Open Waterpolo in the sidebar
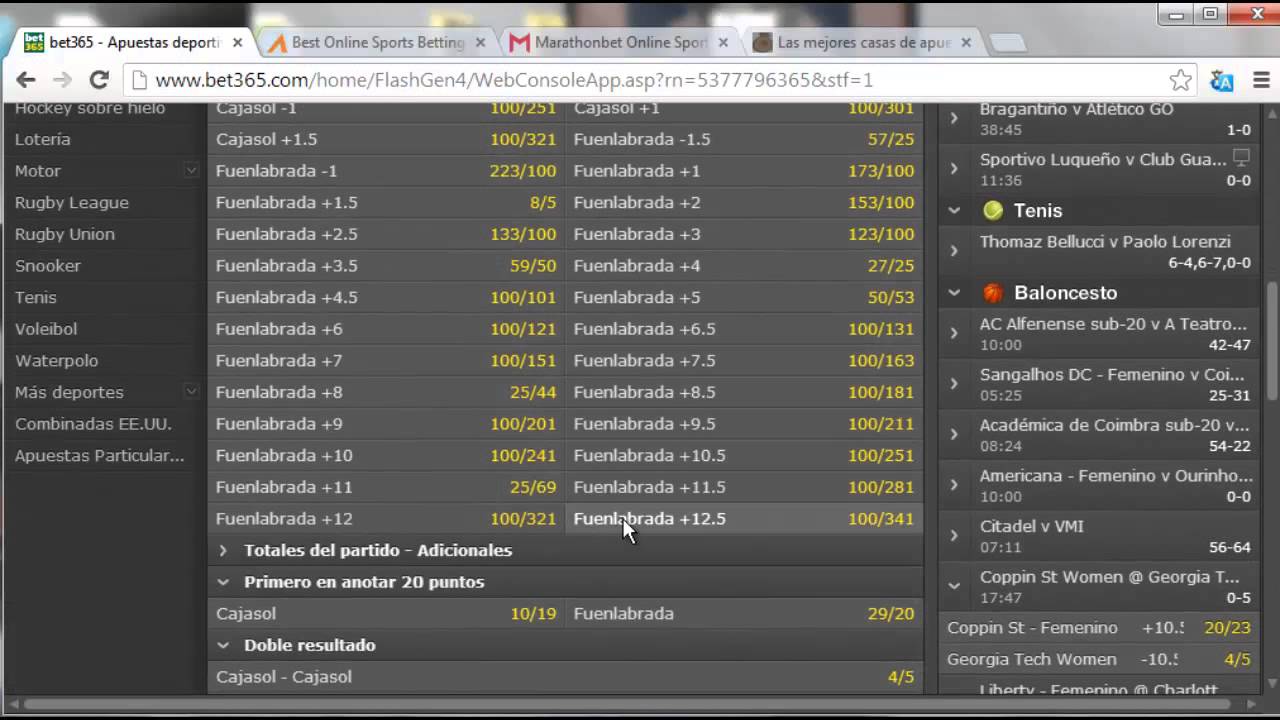This screenshot has width=1280, height=720. tap(56, 361)
